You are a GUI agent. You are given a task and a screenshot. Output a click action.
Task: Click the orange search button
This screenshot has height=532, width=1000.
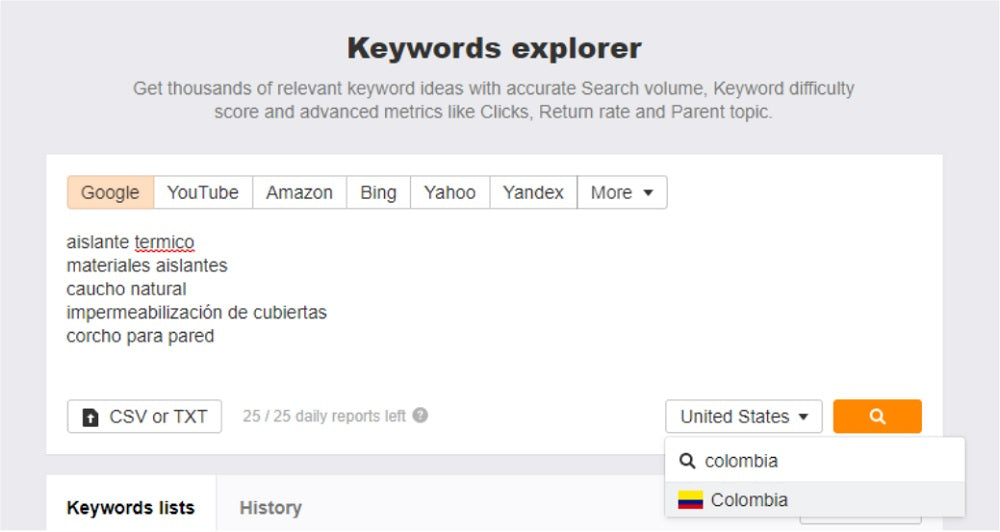pyautogui.click(x=877, y=417)
